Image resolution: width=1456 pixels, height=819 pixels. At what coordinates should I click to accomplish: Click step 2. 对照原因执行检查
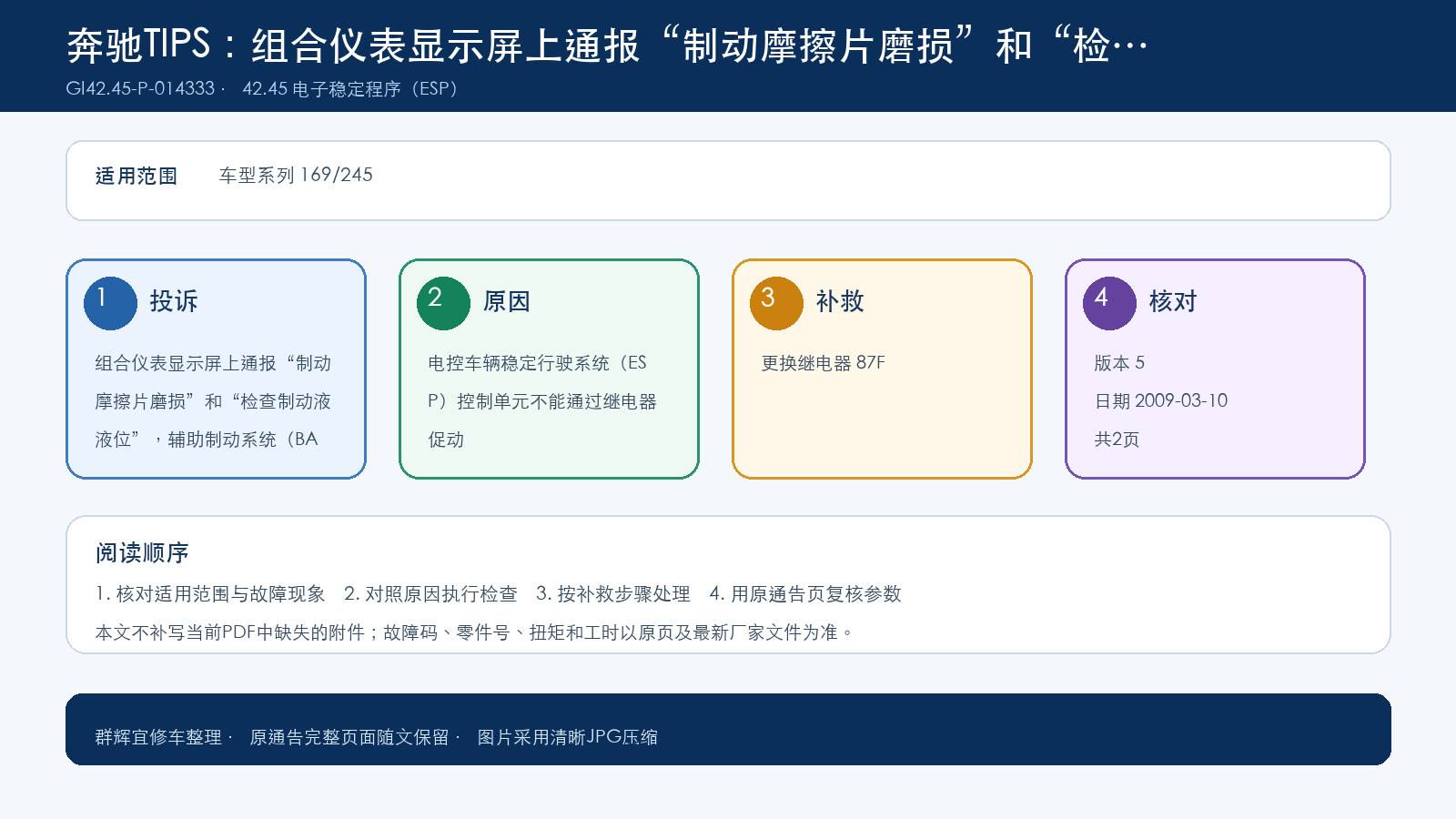point(430,594)
